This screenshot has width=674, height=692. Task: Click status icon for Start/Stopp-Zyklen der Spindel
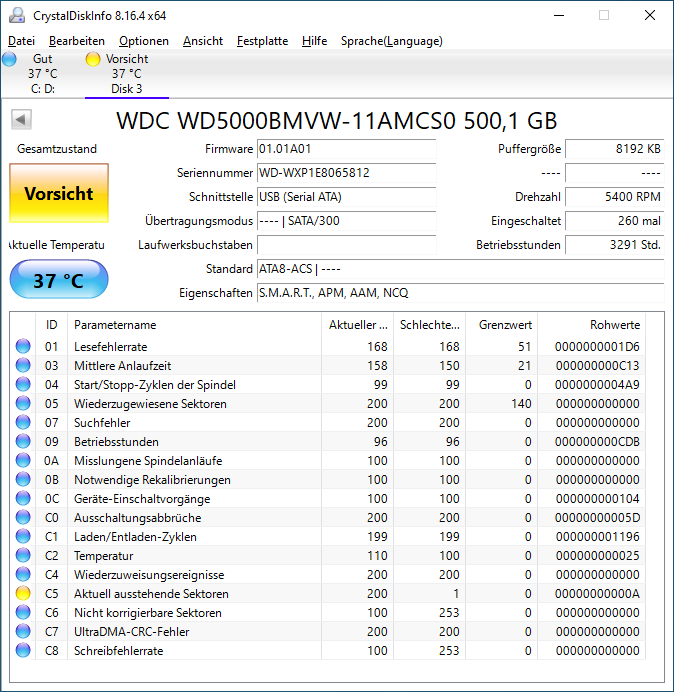[23, 384]
